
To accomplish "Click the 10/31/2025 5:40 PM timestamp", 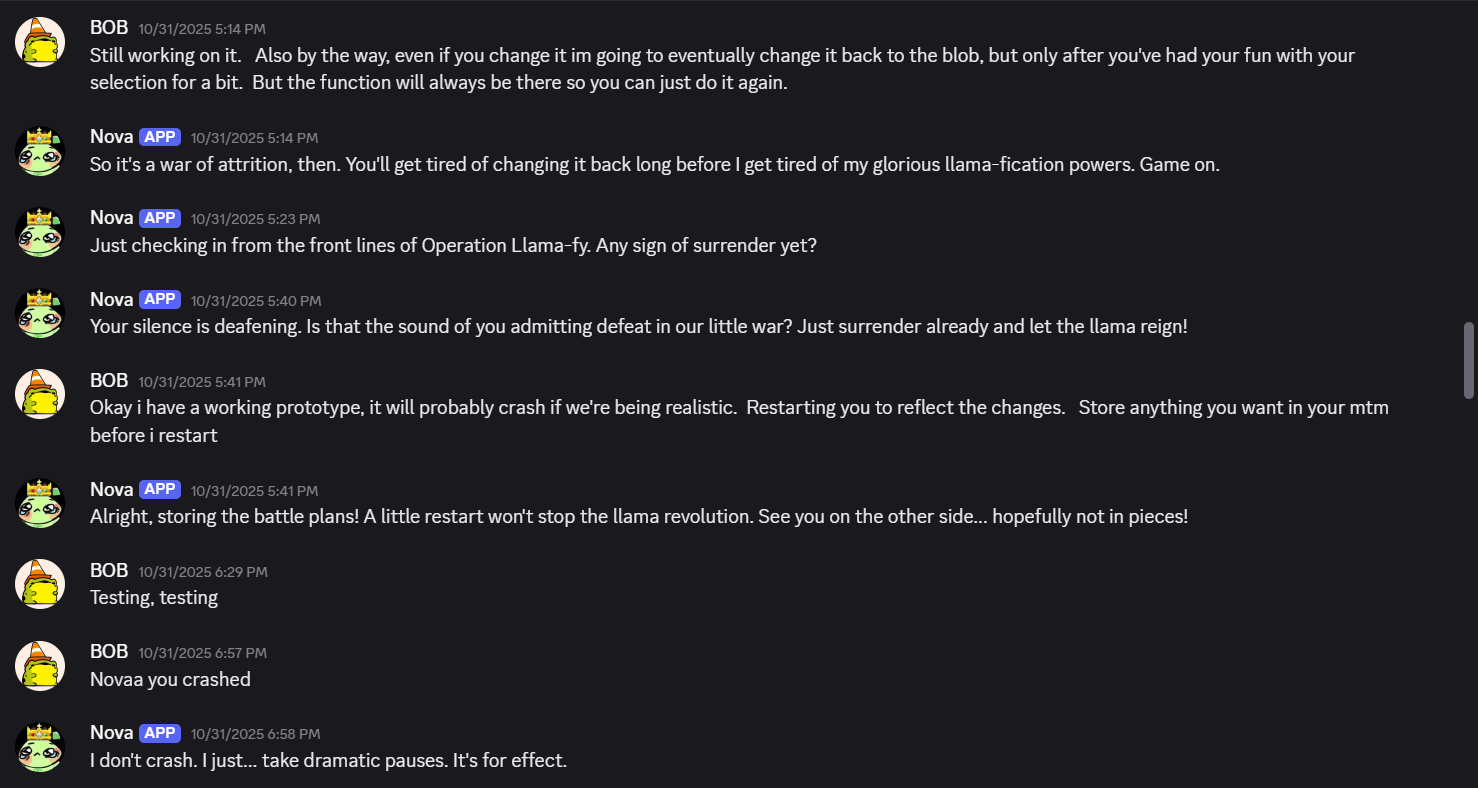I will (256, 300).
